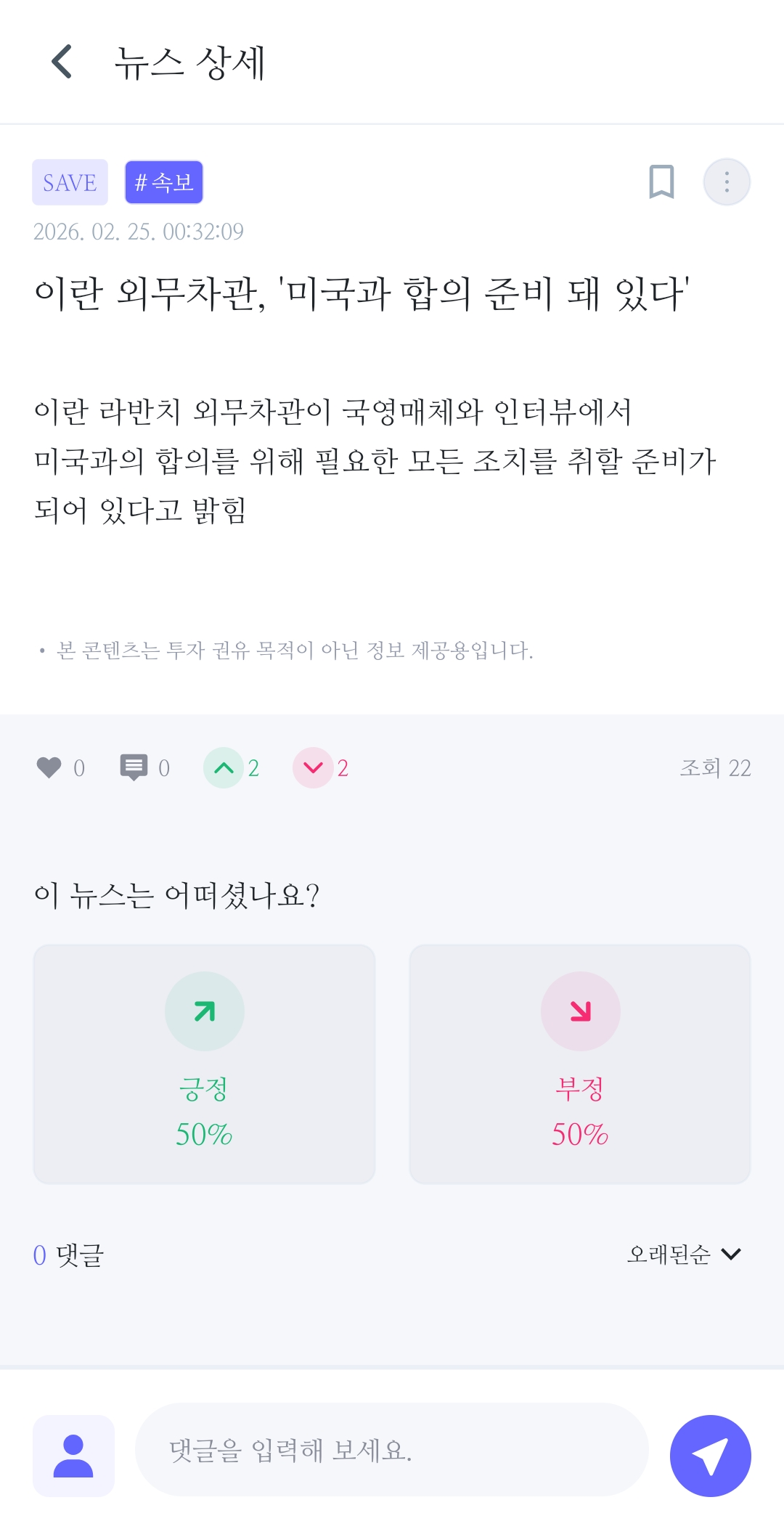Click the green up-right arrow circle
This screenshot has height=1529, width=784.
point(205,1011)
